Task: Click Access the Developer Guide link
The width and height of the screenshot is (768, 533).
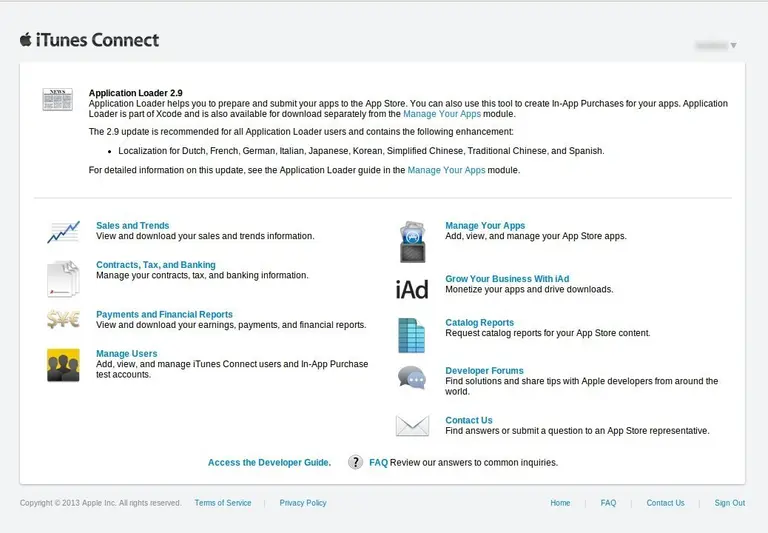Action: tap(269, 462)
